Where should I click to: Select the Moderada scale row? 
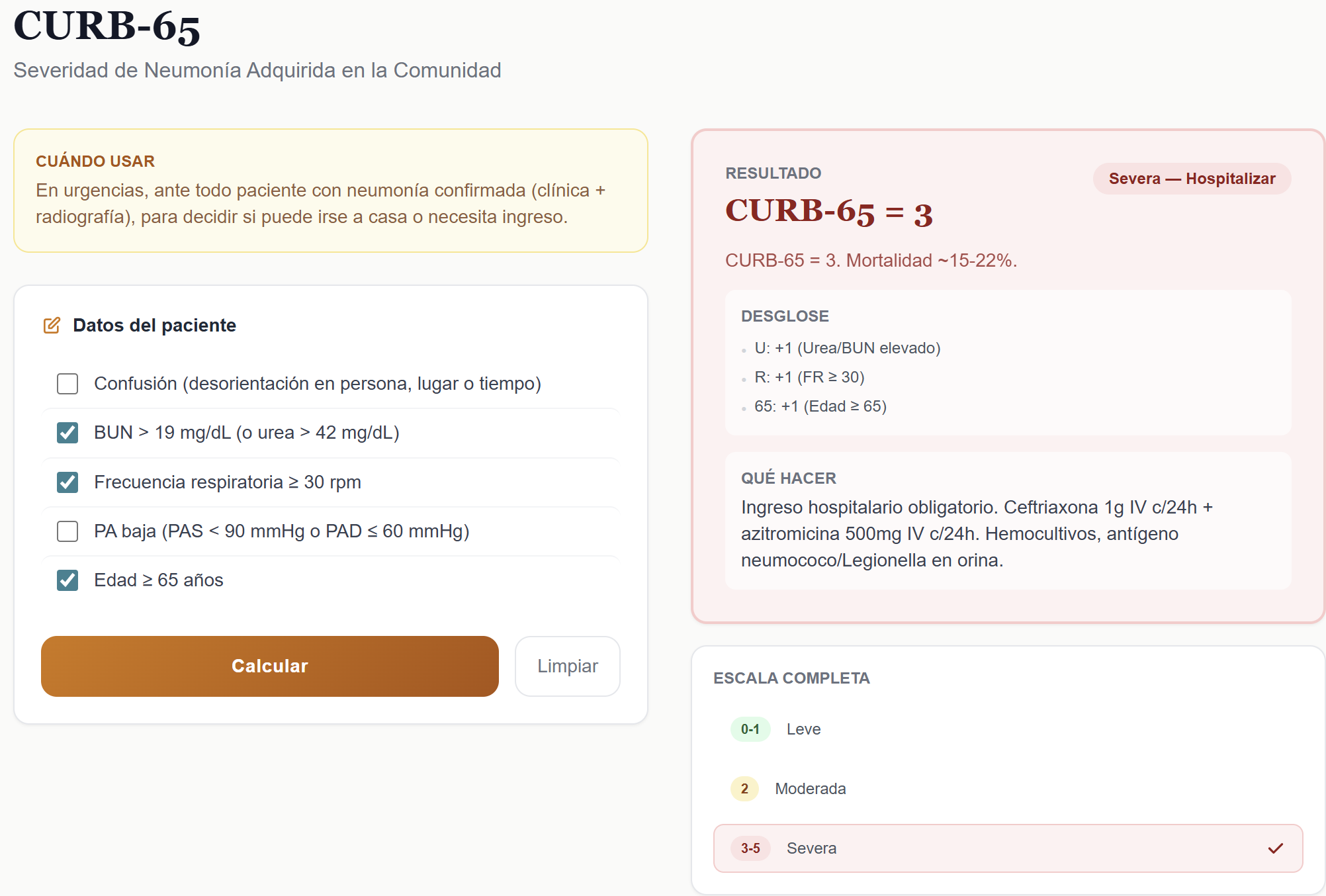[1008, 789]
